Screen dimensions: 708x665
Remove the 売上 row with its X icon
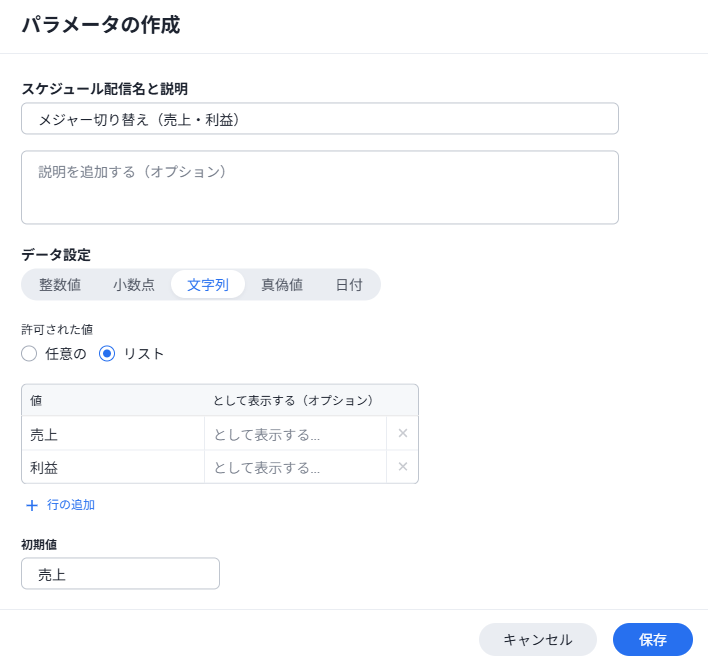(403, 433)
